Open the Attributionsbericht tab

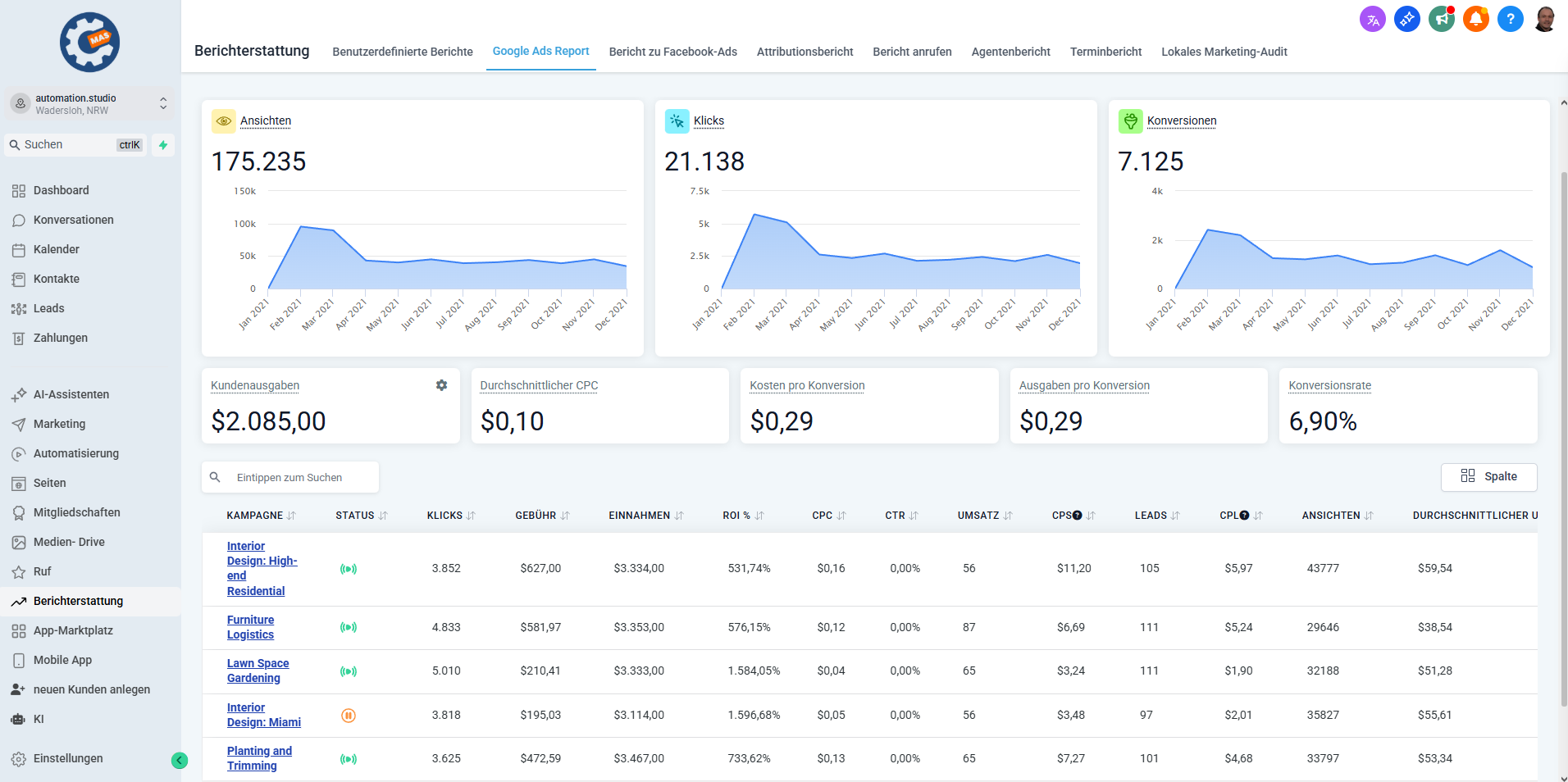(805, 52)
